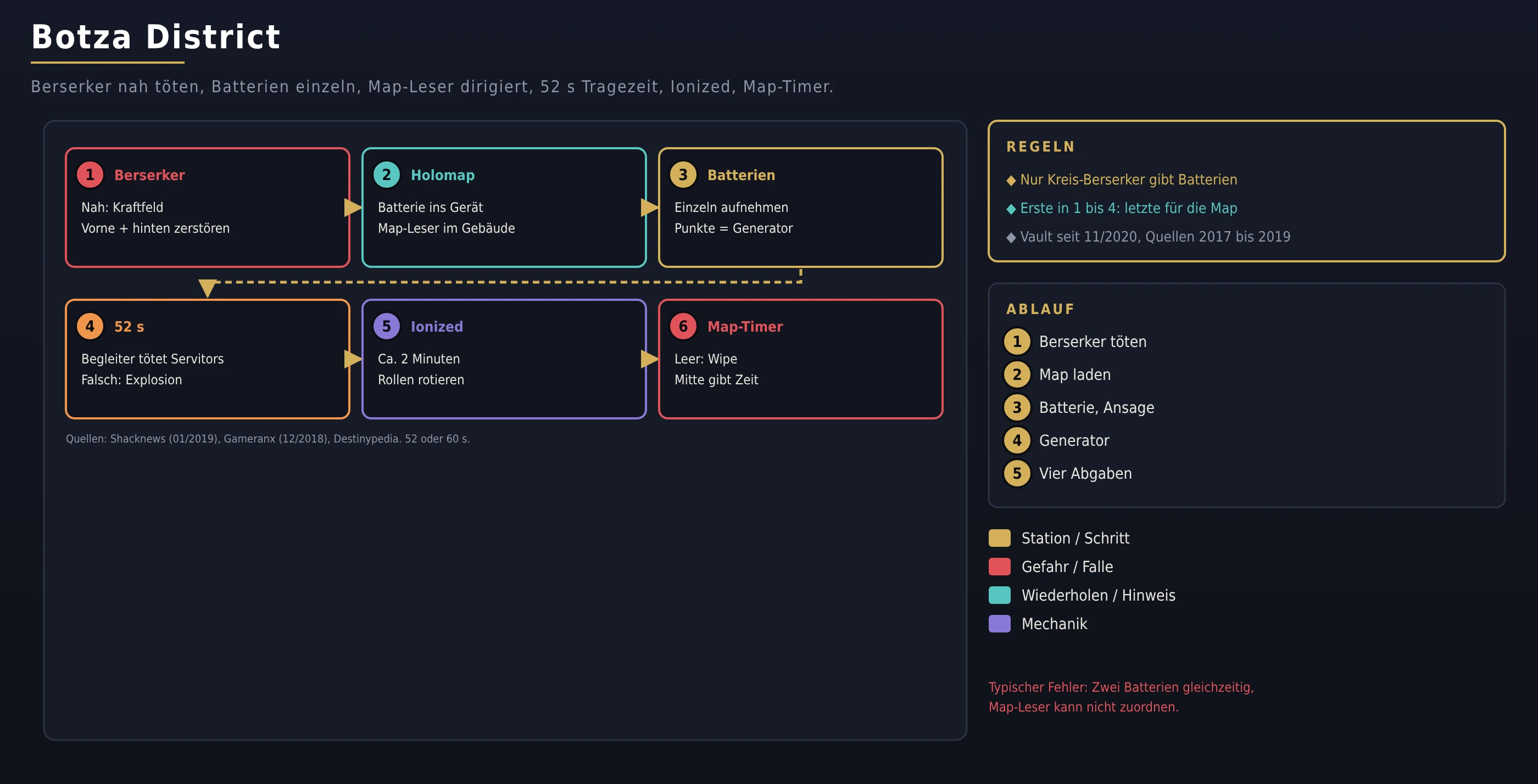Click the red number 1 badge on Berserker card
This screenshot has width=1538, height=784.
(90, 175)
